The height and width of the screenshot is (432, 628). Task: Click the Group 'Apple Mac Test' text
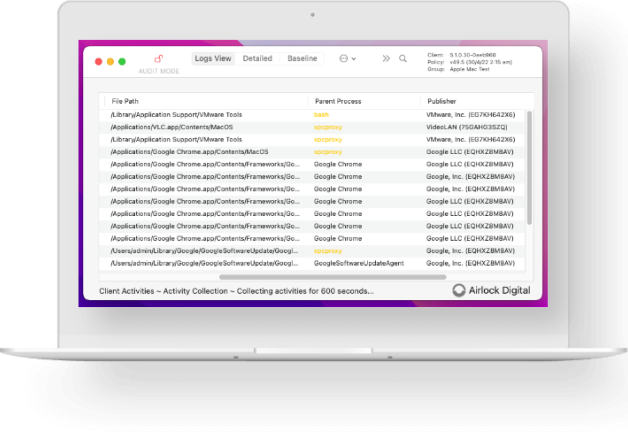[469, 69]
